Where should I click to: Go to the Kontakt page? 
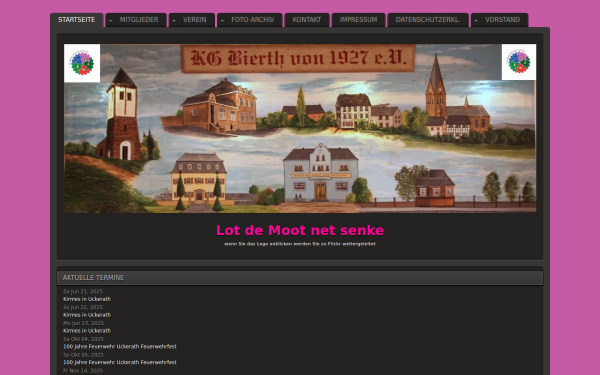pos(307,20)
